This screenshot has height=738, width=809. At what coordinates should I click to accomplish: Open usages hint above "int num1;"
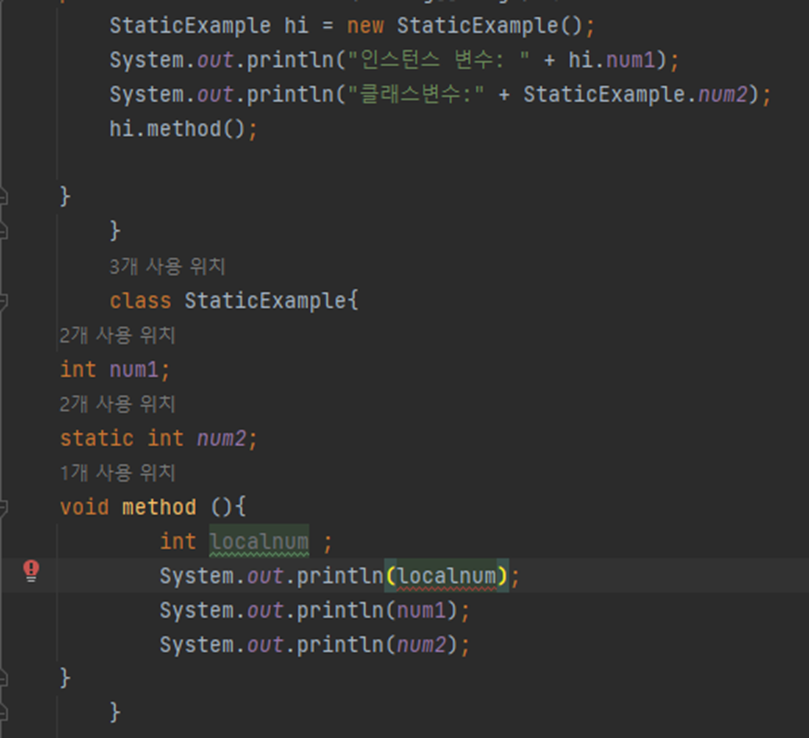(x=118, y=335)
